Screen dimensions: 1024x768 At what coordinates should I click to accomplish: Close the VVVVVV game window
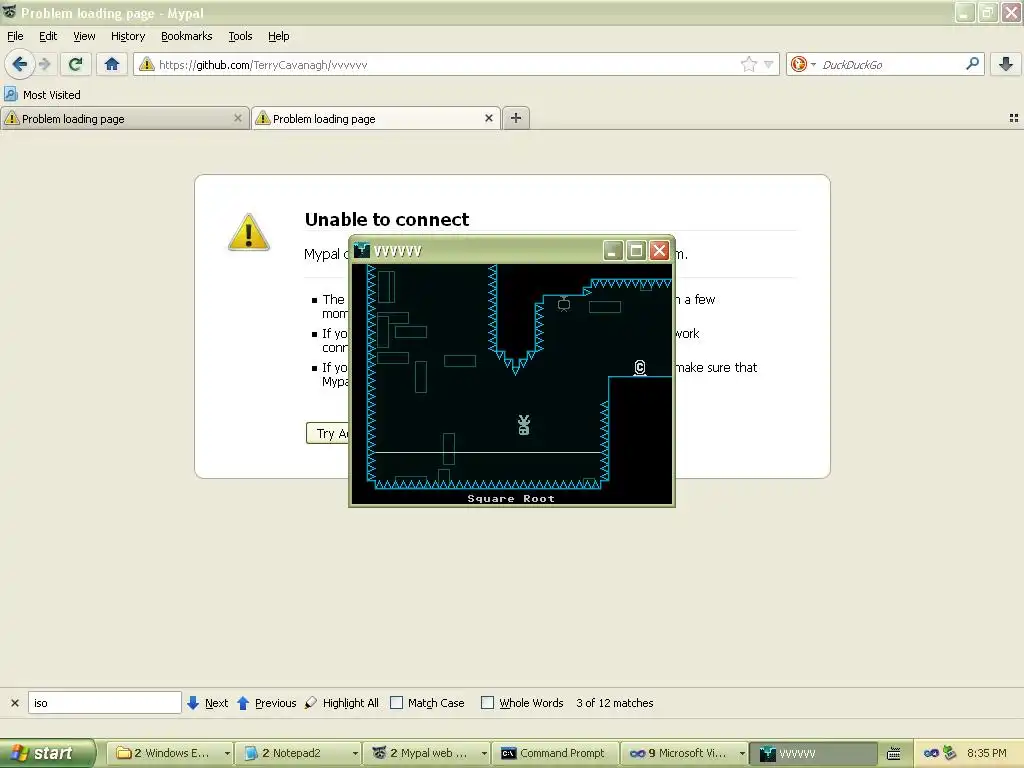click(660, 250)
